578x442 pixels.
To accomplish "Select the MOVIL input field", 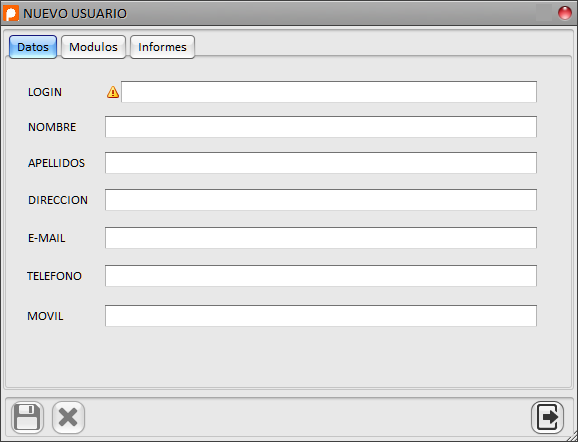I will (321, 316).
